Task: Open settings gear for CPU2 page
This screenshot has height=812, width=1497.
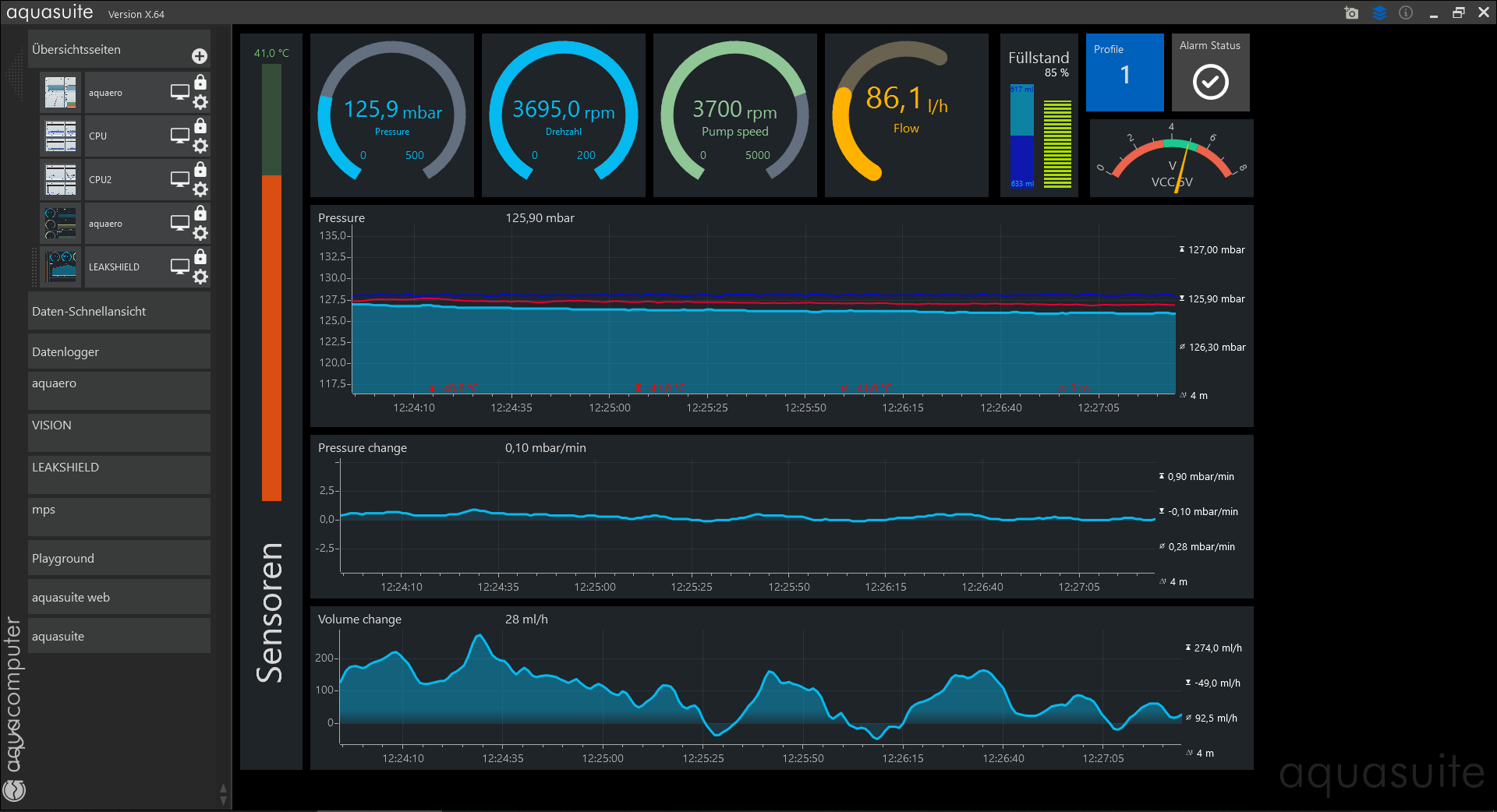Action: click(200, 189)
